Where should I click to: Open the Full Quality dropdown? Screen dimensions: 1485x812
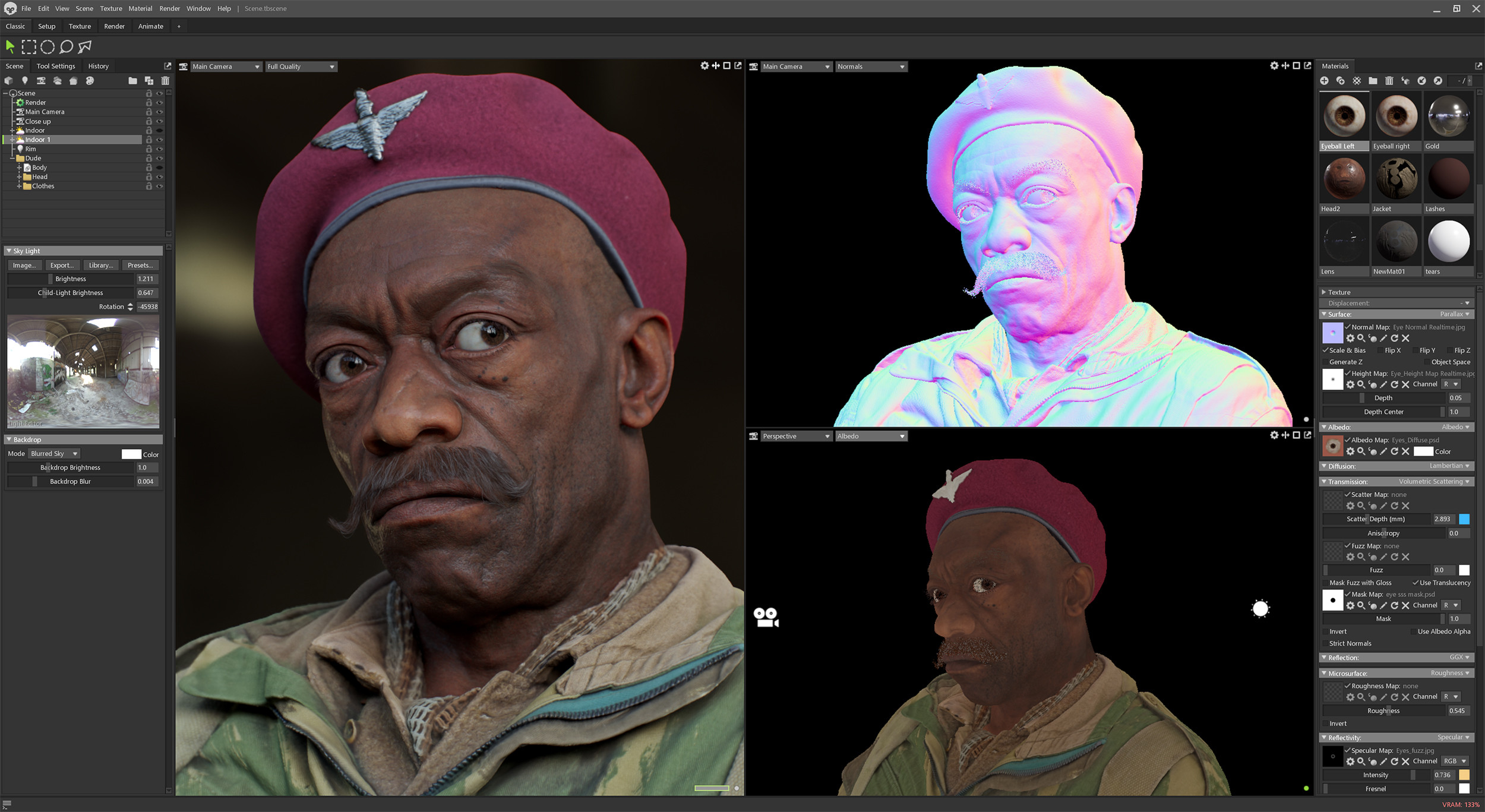point(300,67)
